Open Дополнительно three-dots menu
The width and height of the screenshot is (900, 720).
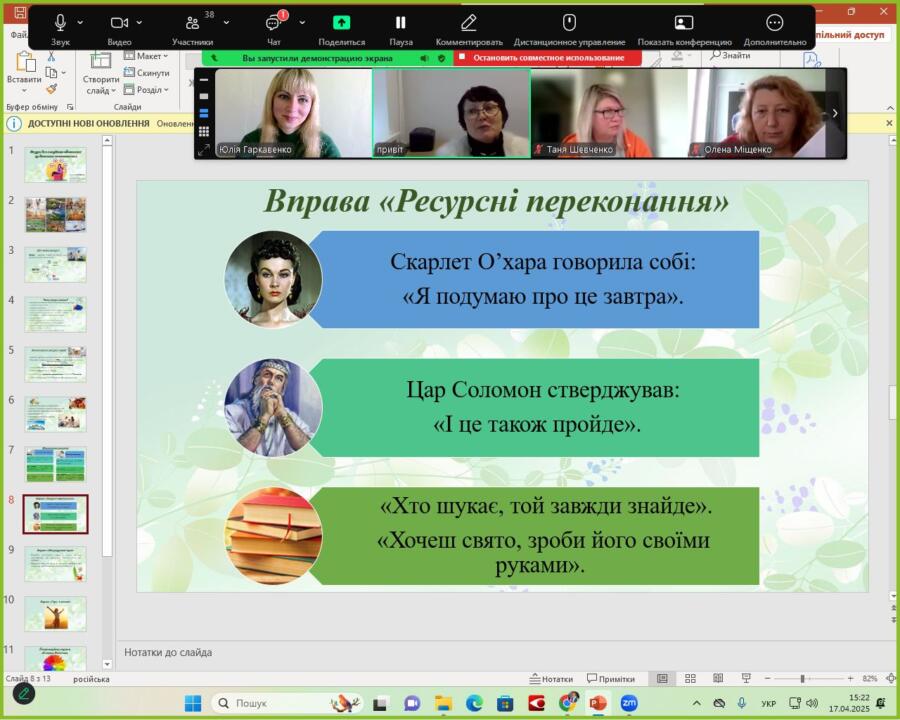coord(775,29)
